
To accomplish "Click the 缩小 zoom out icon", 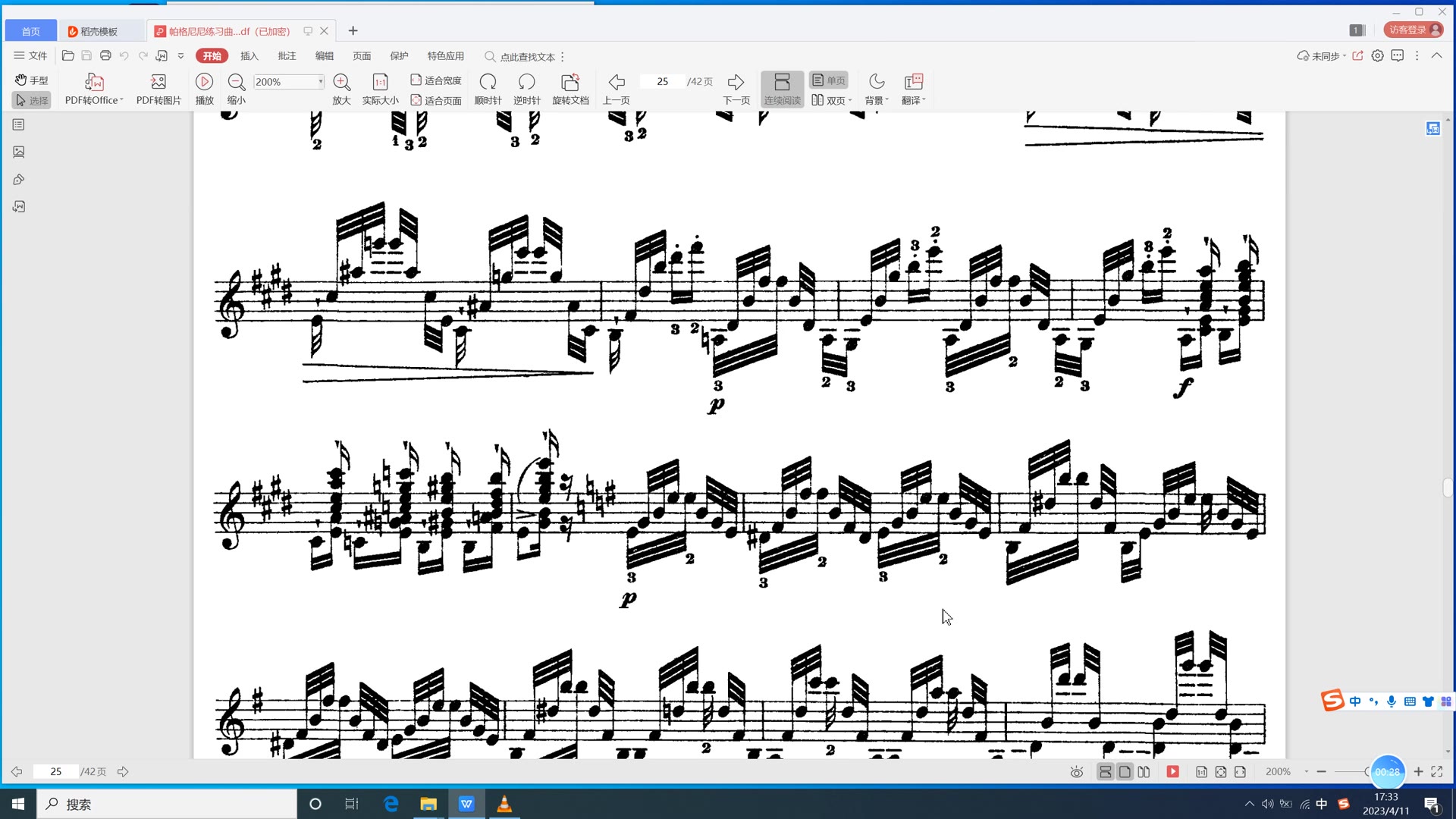I will [237, 89].
